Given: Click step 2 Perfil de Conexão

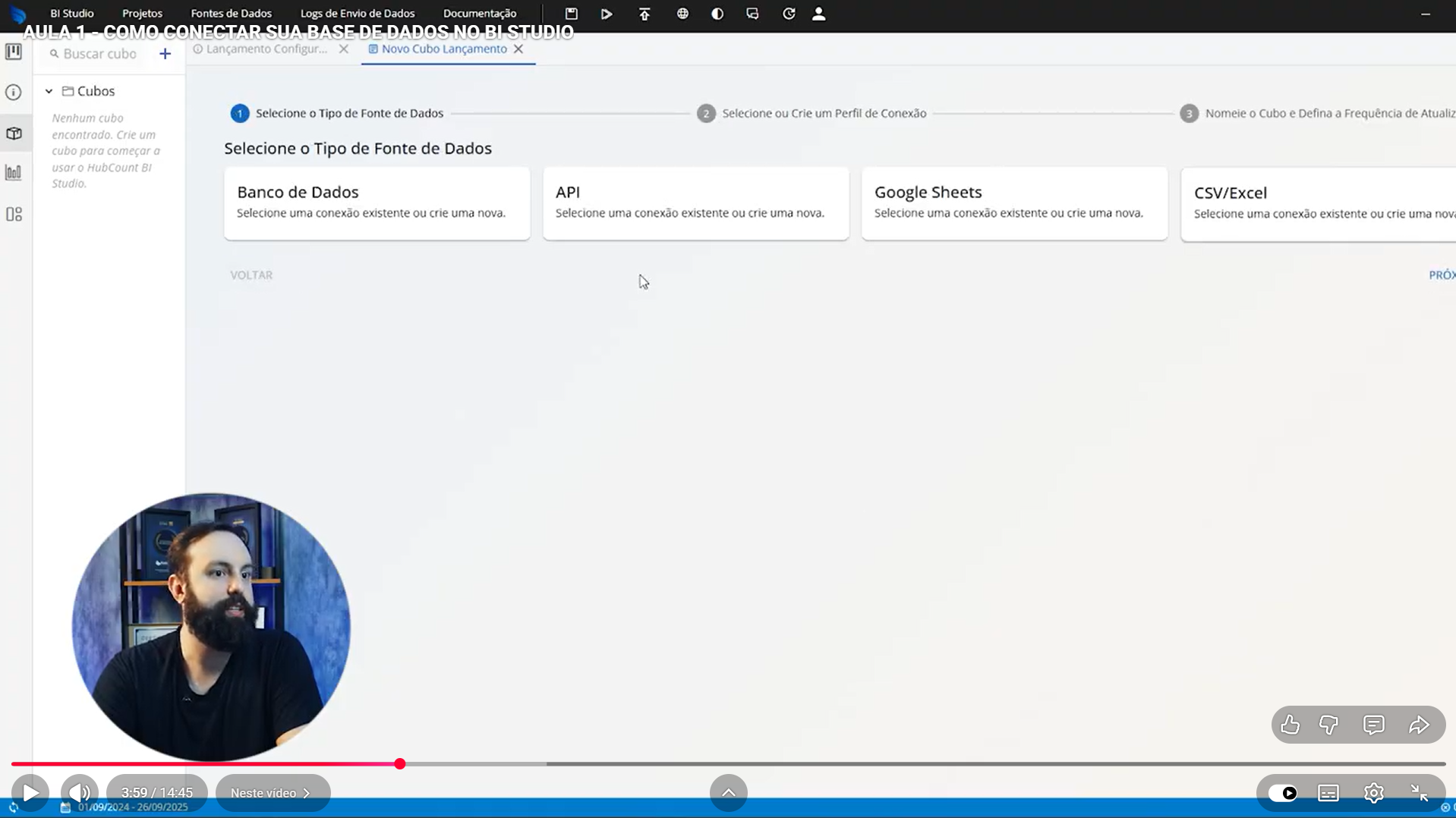Looking at the screenshot, I should tap(812, 113).
